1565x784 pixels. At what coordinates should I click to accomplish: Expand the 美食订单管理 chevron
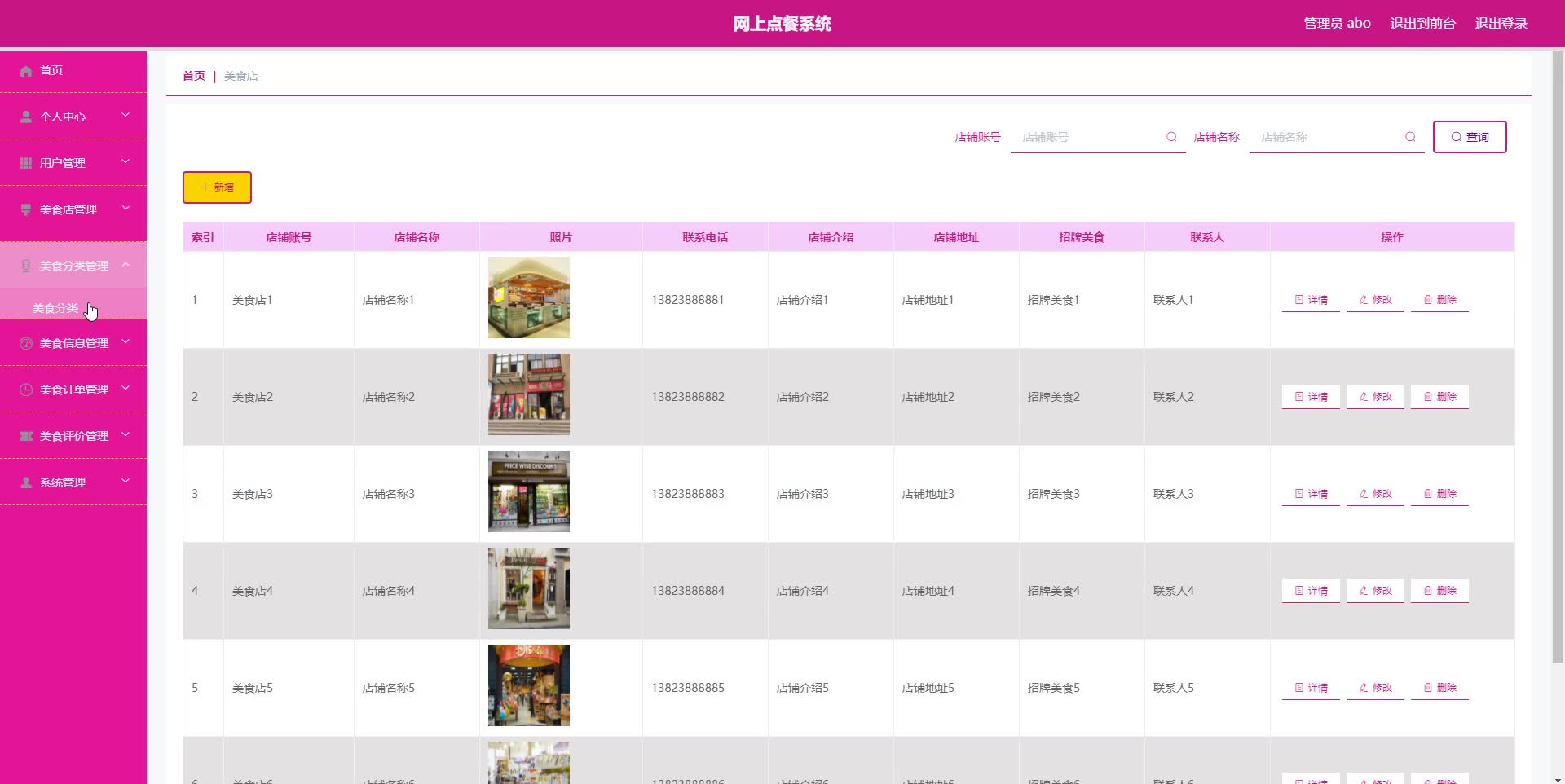coord(126,388)
